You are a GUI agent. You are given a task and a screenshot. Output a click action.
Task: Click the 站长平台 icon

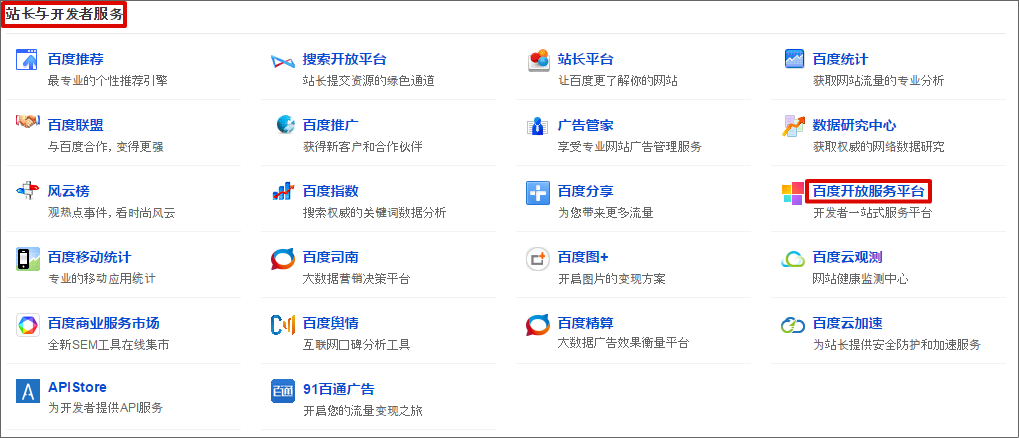pos(539,60)
